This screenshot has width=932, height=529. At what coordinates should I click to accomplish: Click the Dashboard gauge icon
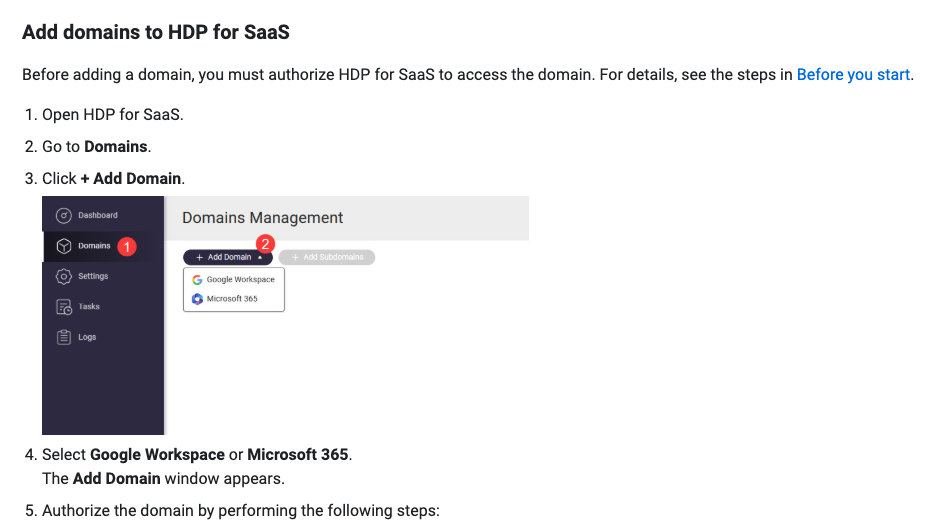click(64, 215)
